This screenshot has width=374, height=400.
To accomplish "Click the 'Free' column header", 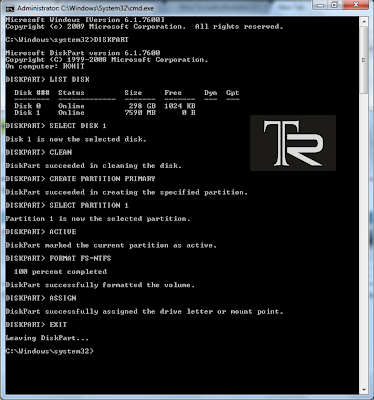I will pyautogui.click(x=173, y=93).
